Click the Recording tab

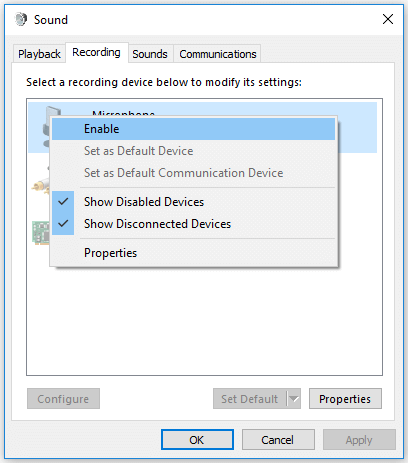(97, 52)
